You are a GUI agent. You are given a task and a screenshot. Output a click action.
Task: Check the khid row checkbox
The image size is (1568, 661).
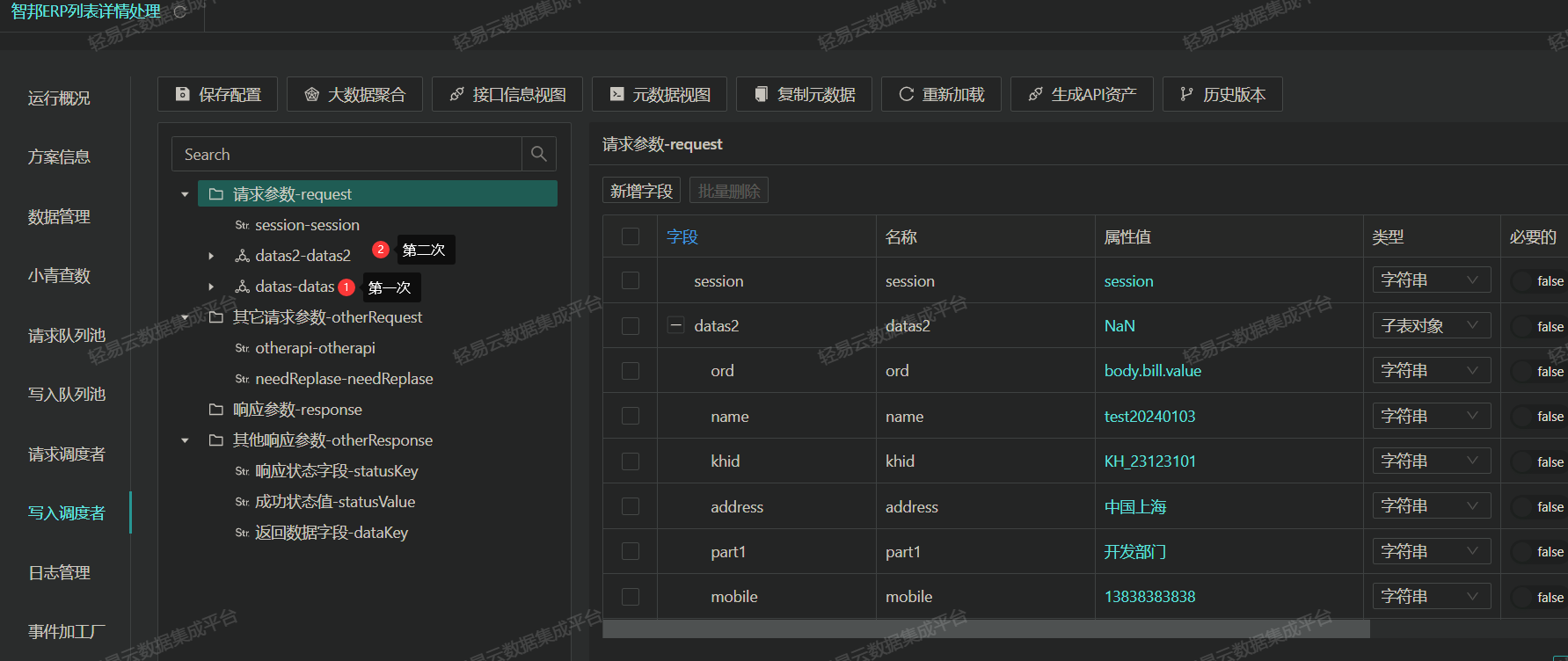pyautogui.click(x=631, y=461)
